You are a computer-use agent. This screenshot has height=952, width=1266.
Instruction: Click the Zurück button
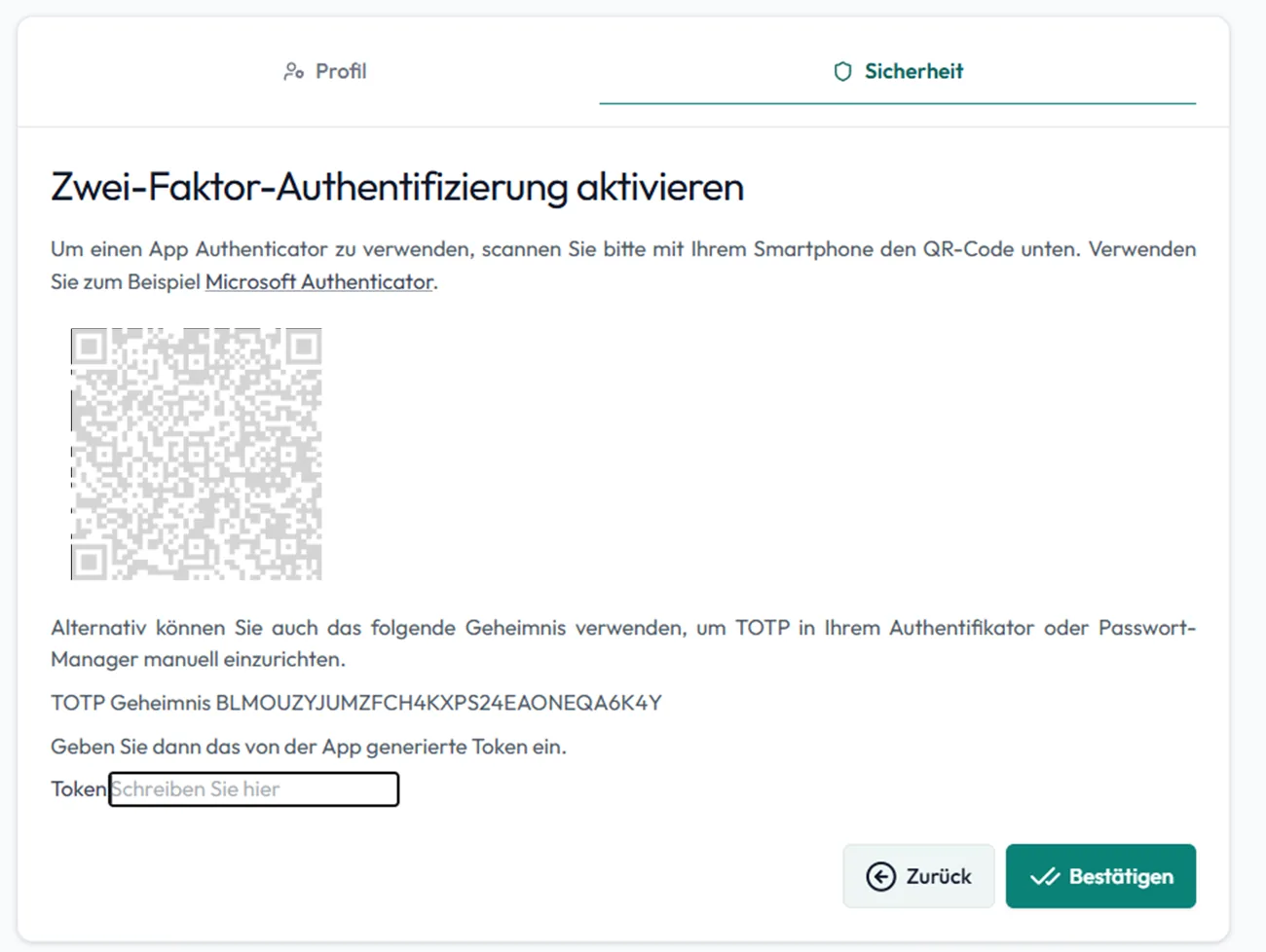918,876
